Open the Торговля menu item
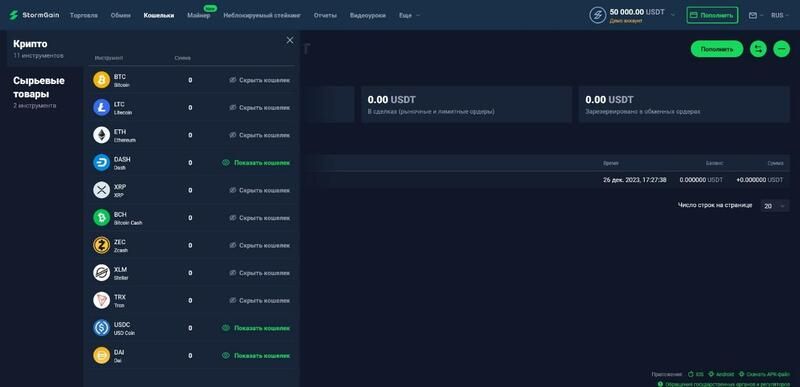Image resolution: width=800 pixels, height=387 pixels. pos(84,15)
